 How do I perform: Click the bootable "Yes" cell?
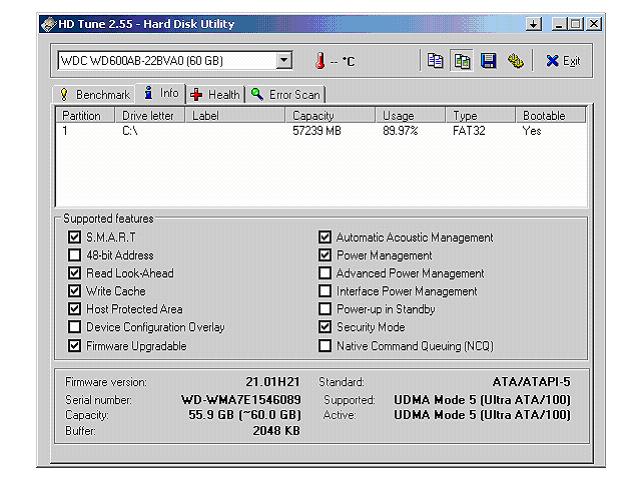532,131
